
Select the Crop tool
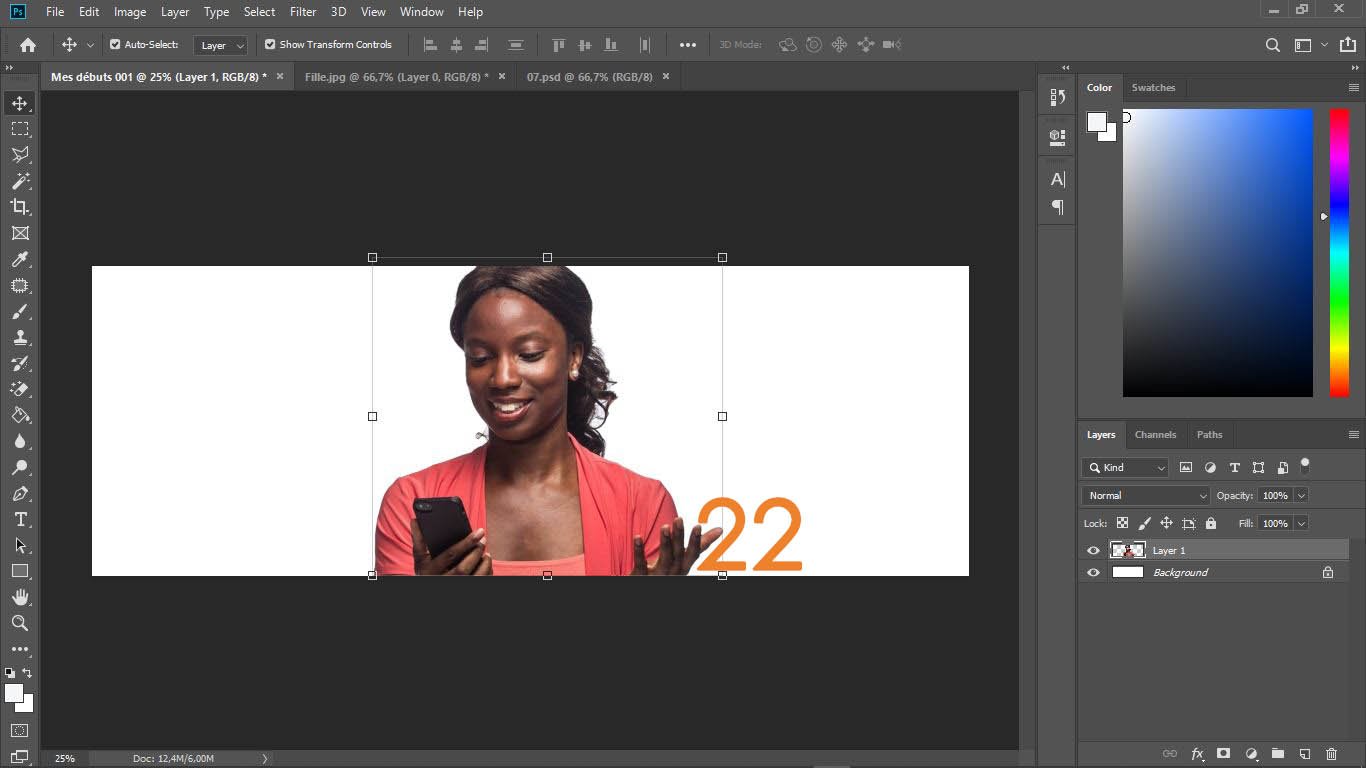(20, 207)
